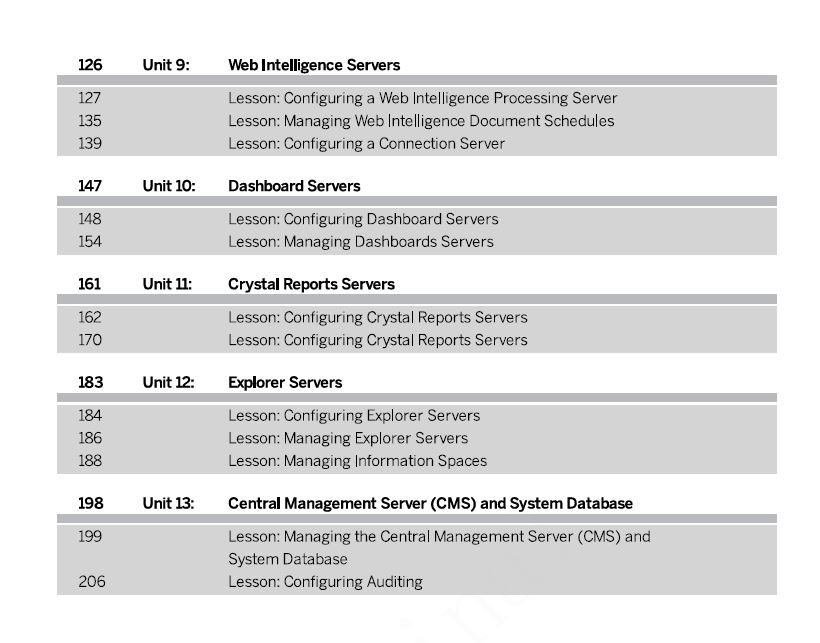Open lesson Managing the Central Management Server
820x643 pixels.
[x=439, y=547]
